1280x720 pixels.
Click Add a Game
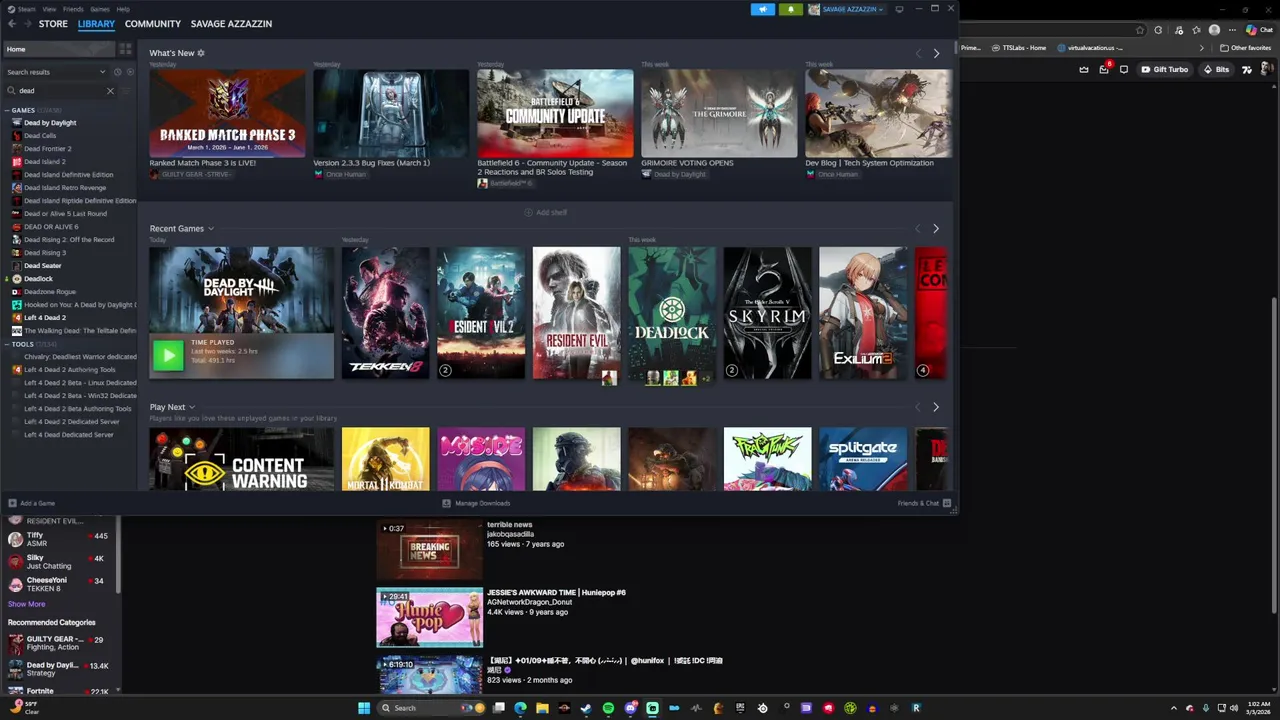tap(31, 503)
